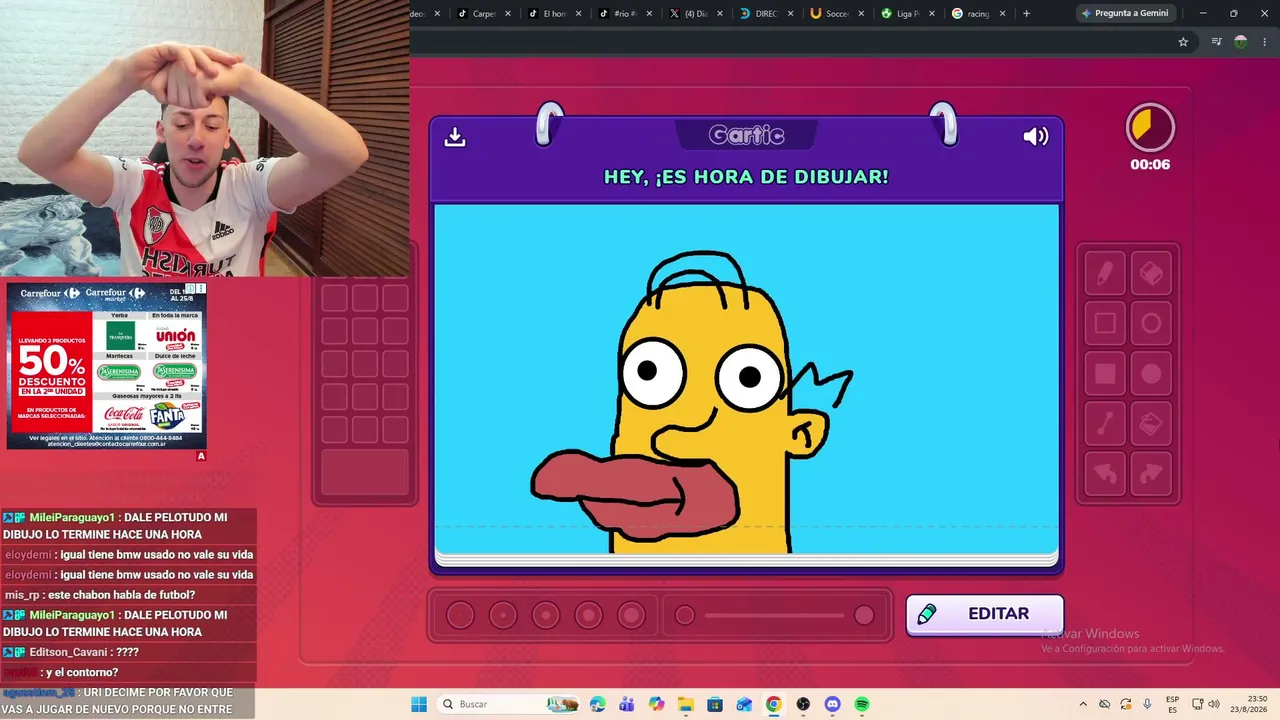Click the EDITAR button
The height and width of the screenshot is (720, 1280).
985,614
